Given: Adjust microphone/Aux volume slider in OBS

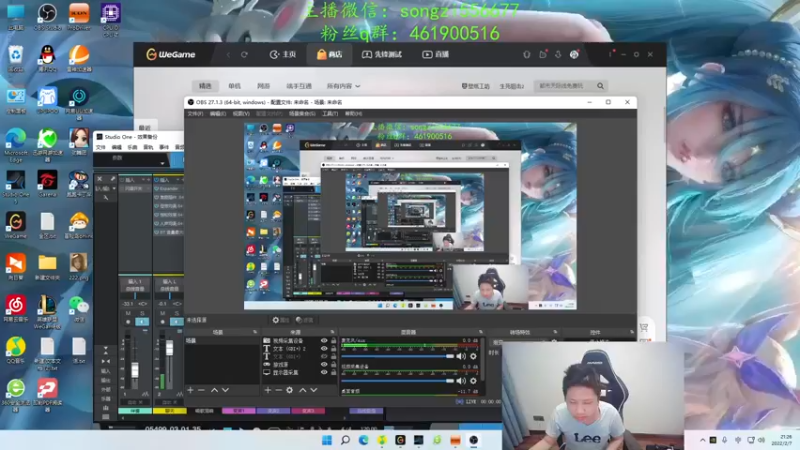Looking at the screenshot, I should [397, 357].
